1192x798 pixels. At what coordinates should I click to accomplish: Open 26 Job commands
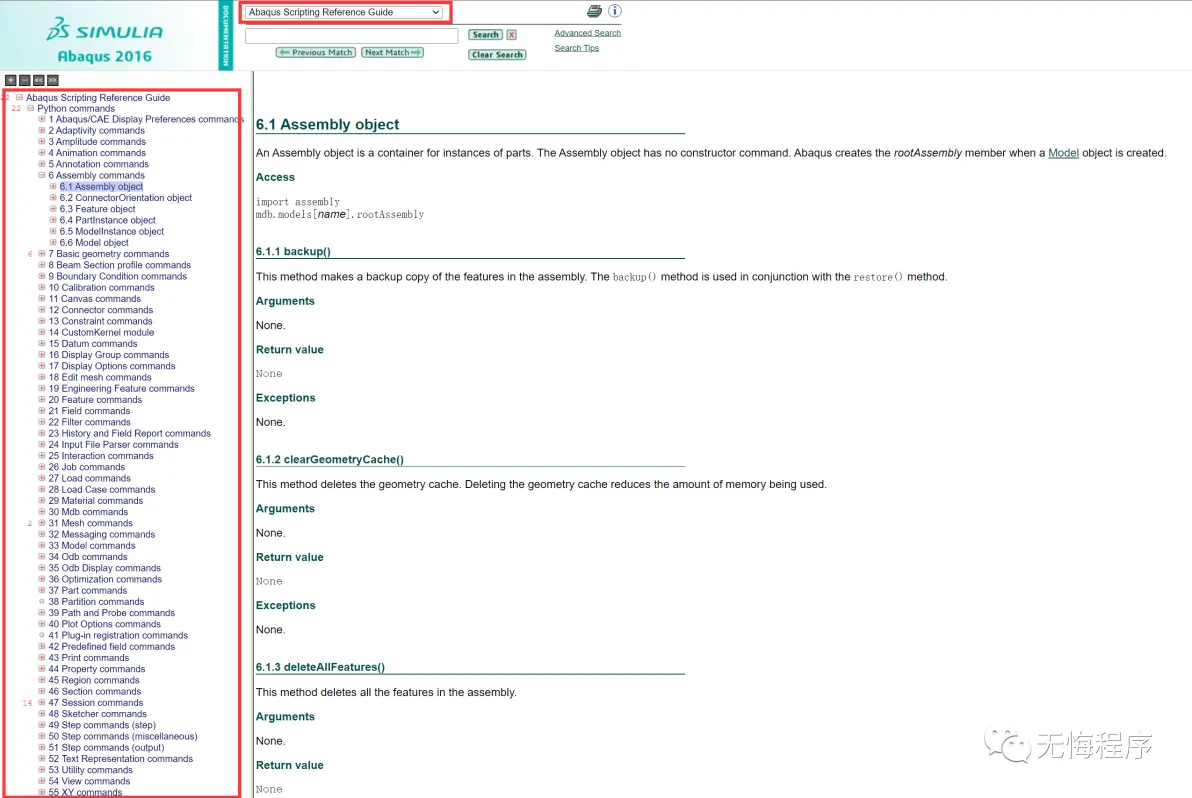[87, 467]
